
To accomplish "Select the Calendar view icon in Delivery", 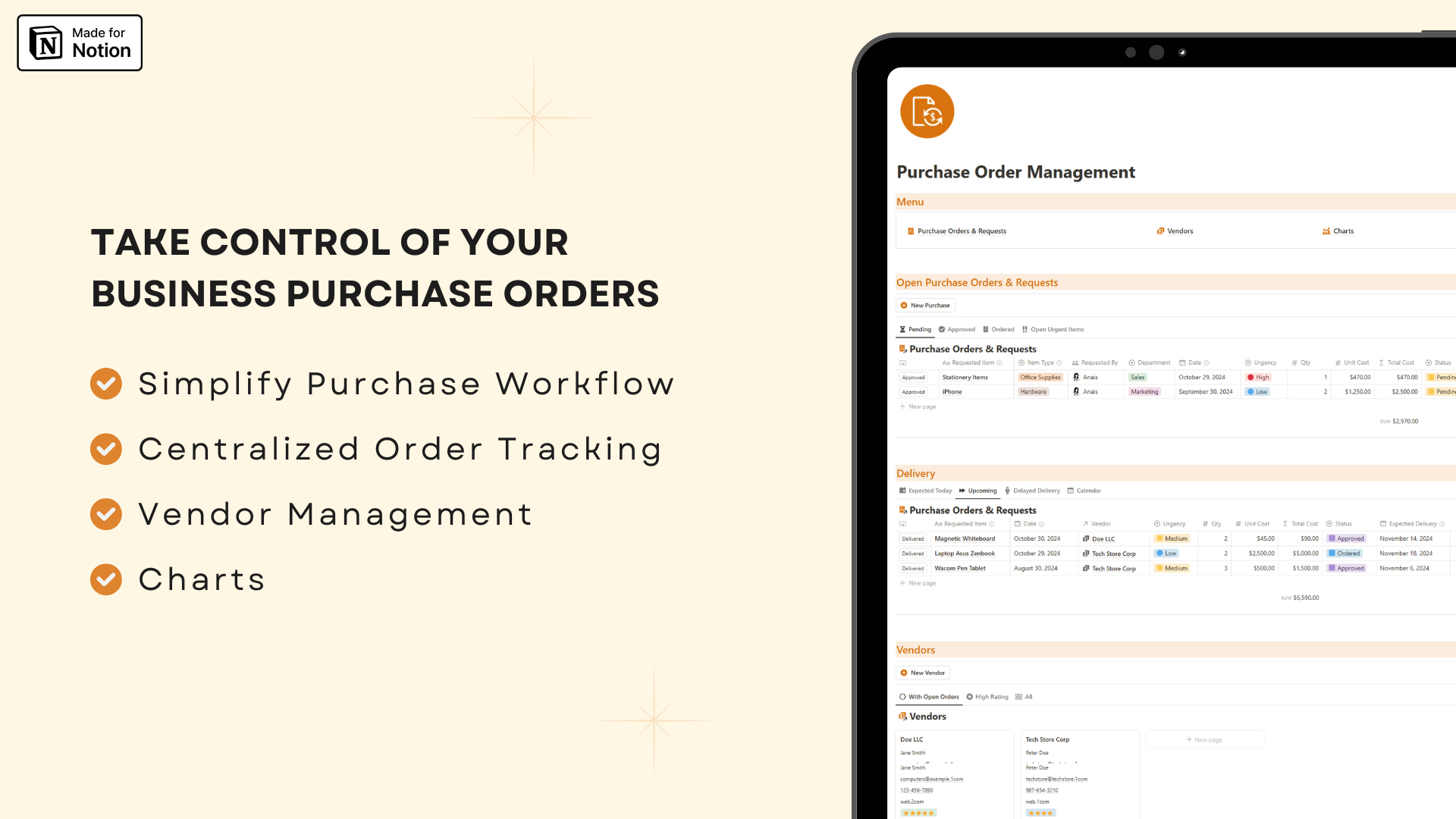I will tap(1072, 490).
